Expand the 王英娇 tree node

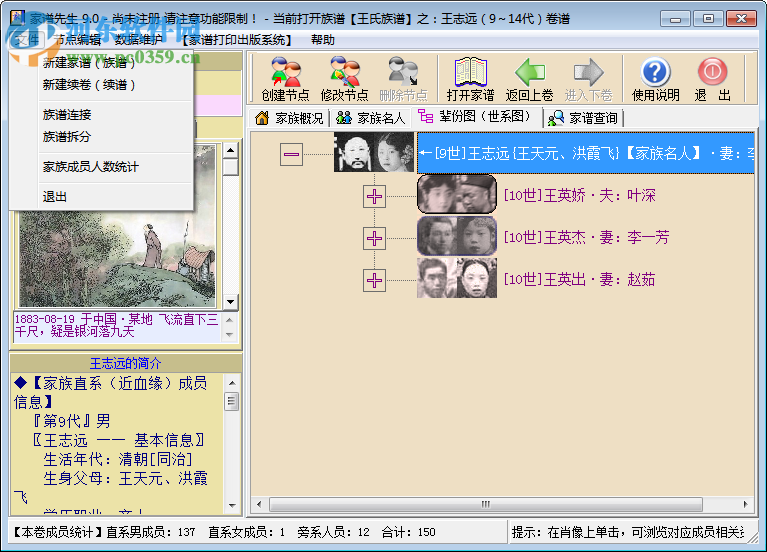tap(374, 196)
